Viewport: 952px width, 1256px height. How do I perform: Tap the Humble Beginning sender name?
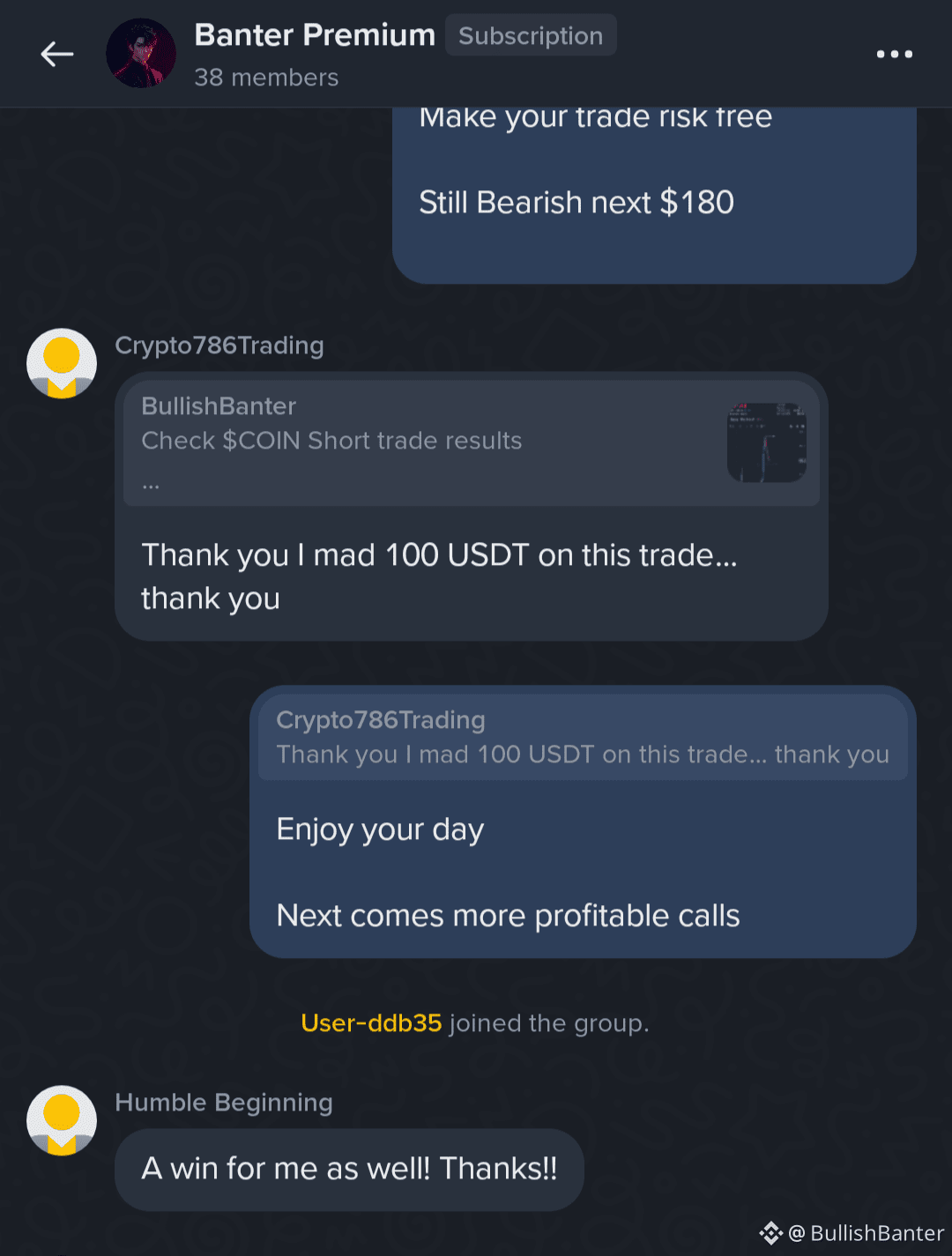coord(224,1103)
